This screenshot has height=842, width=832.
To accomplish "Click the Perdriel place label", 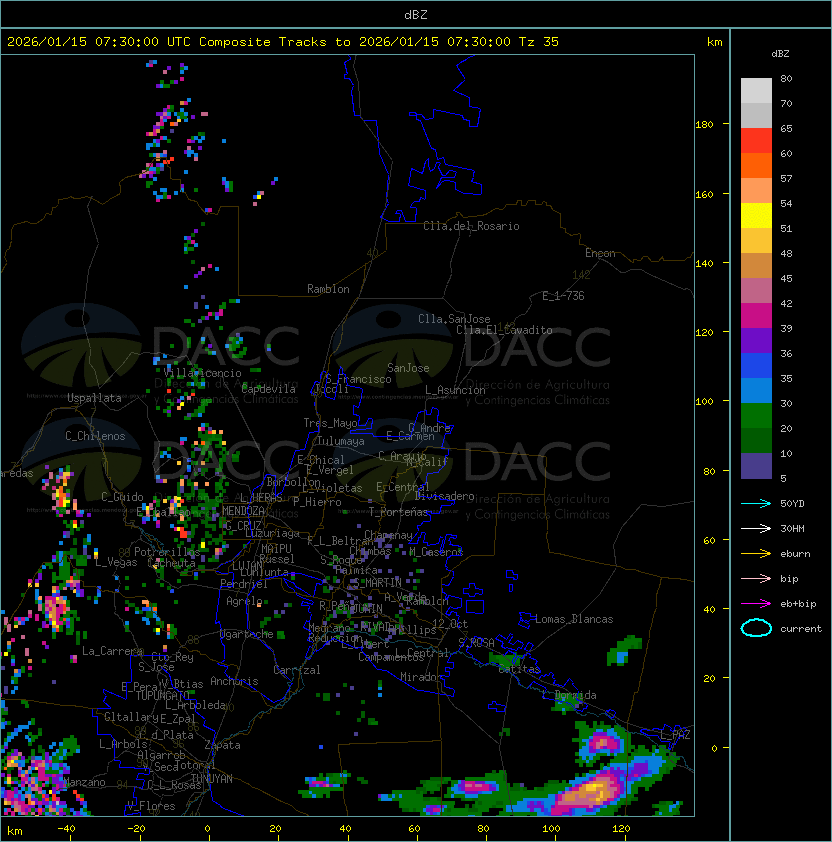I will coord(244,584).
